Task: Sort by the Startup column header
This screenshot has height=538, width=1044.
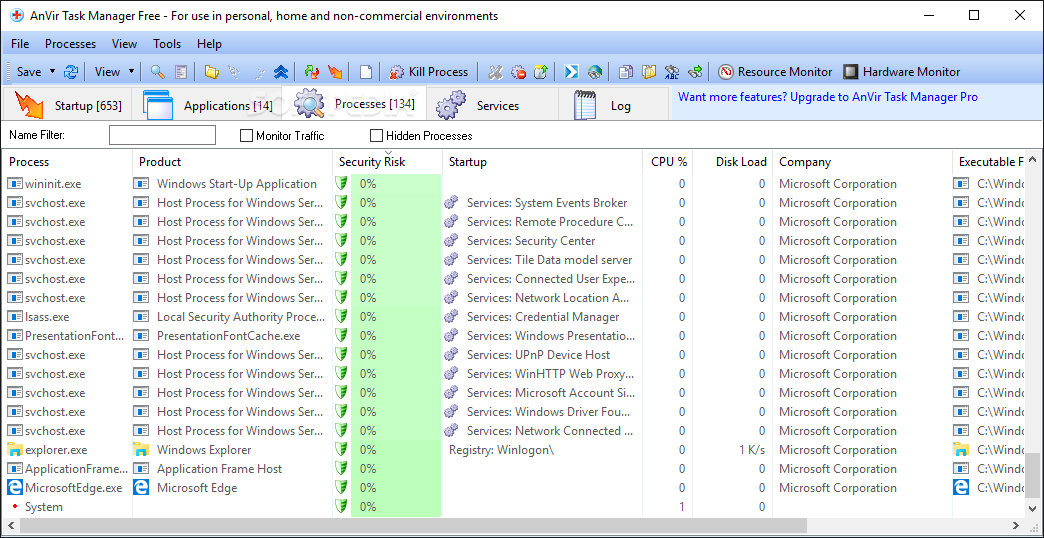Action: click(x=543, y=162)
